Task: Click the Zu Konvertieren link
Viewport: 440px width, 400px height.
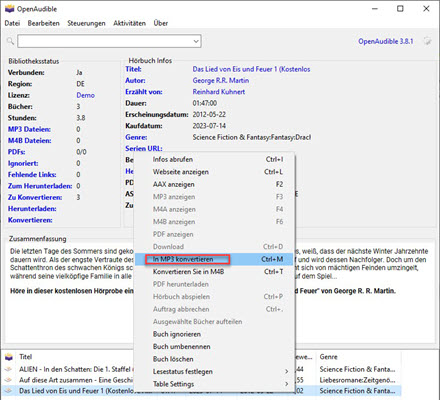Action: click(35, 197)
